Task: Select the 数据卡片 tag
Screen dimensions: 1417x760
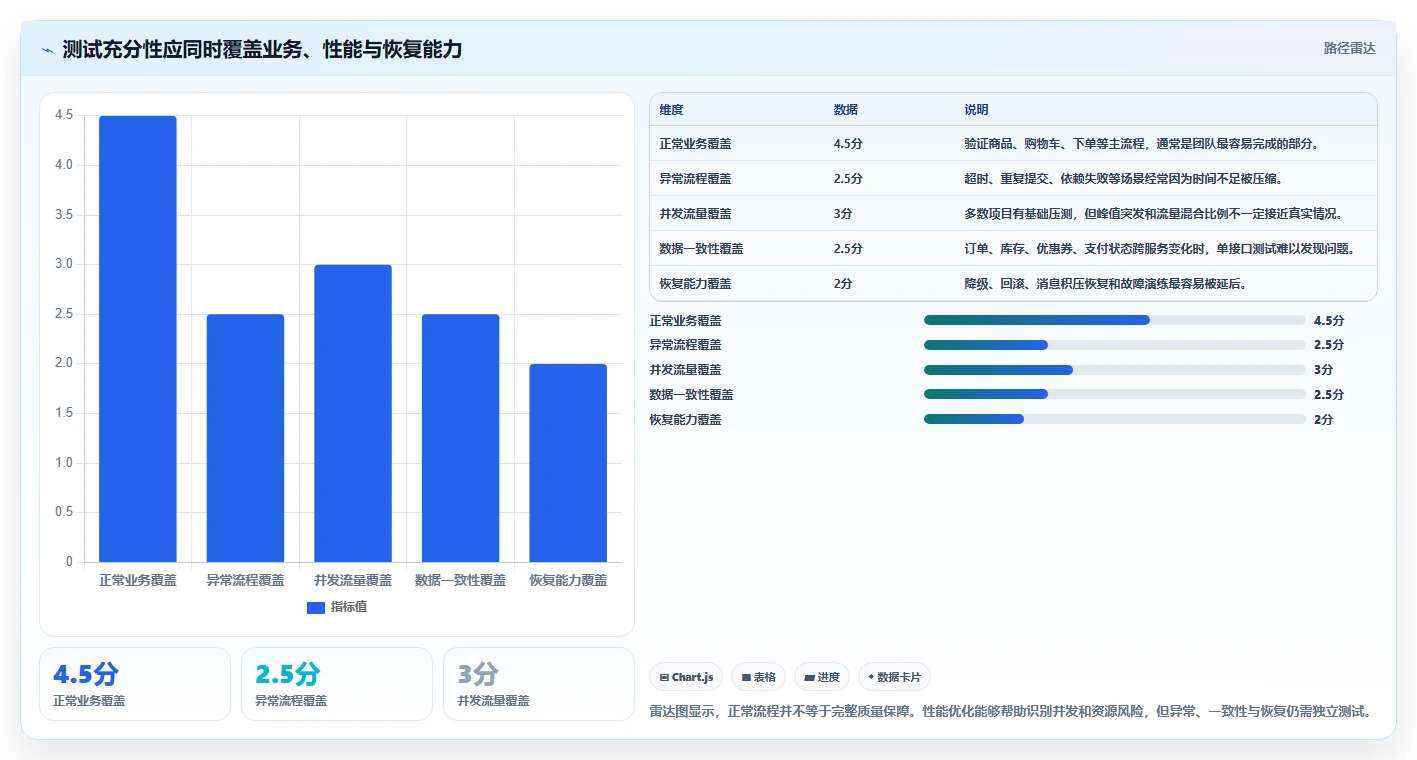Action: [x=894, y=677]
